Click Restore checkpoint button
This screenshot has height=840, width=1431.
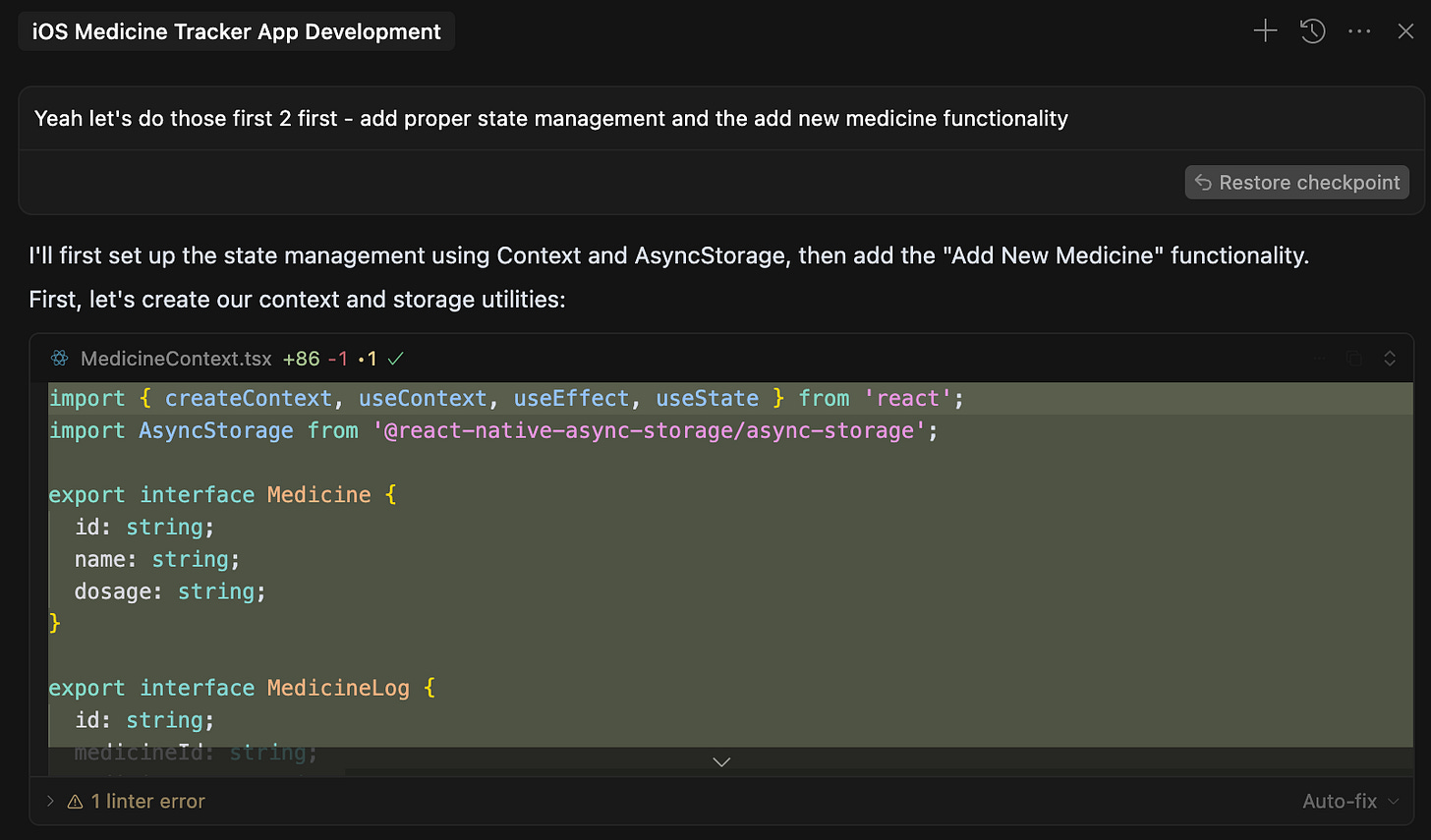1297,183
